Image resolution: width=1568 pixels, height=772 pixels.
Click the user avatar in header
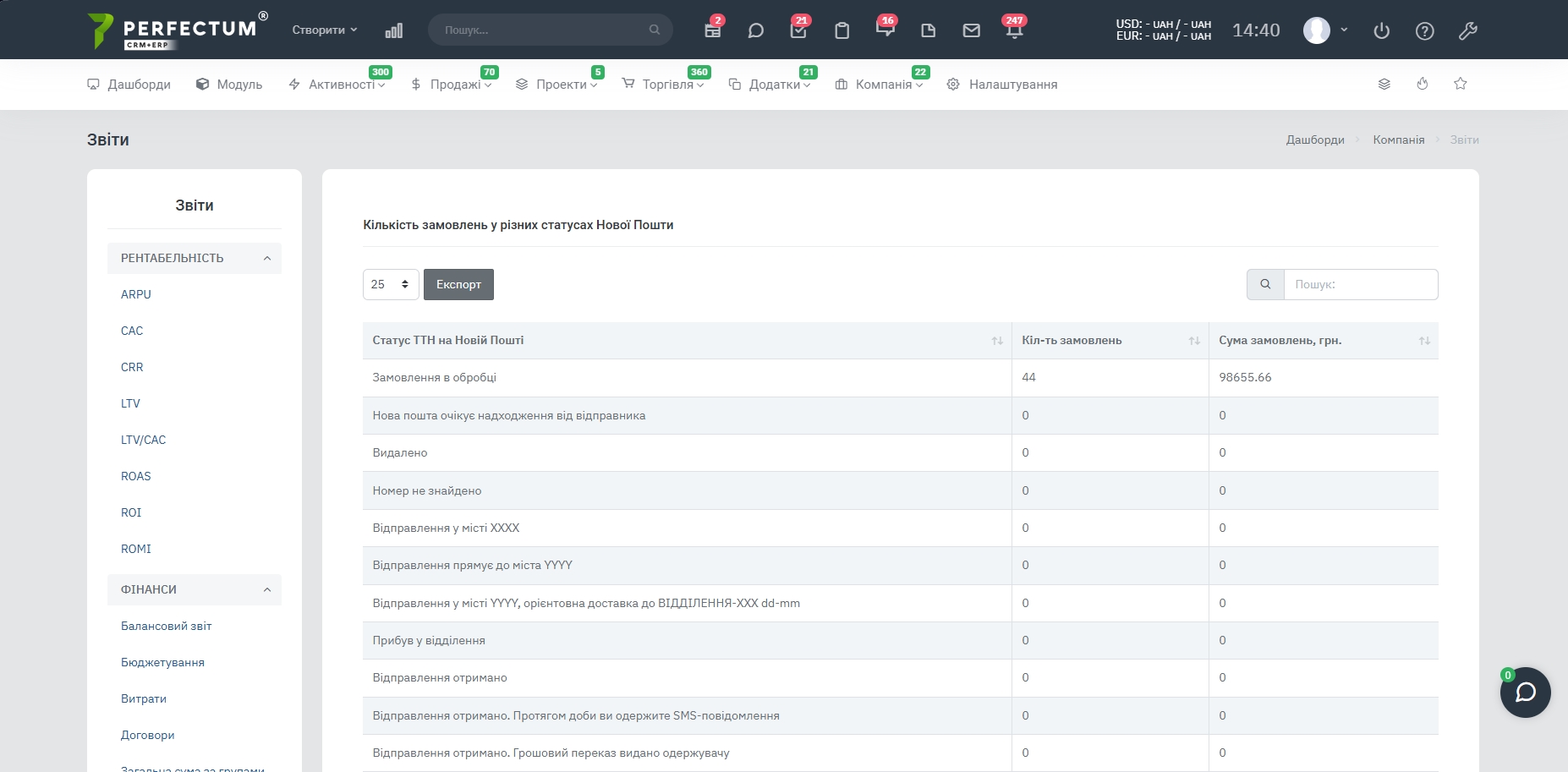click(x=1317, y=30)
